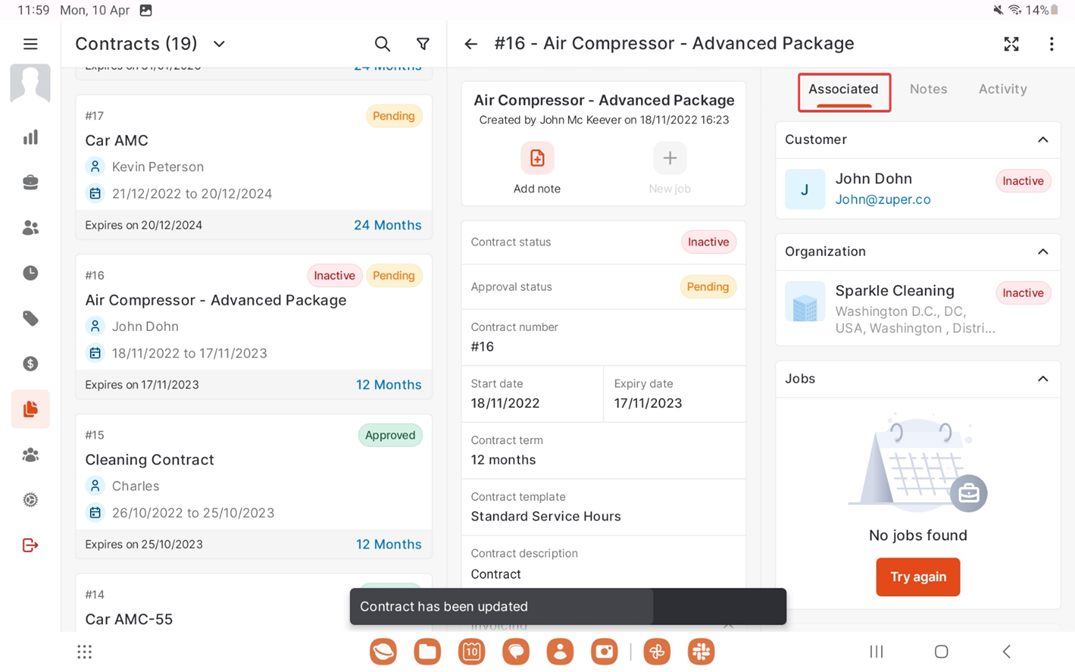
Task: Expand the Contracts (19) dropdown
Action: [219, 44]
